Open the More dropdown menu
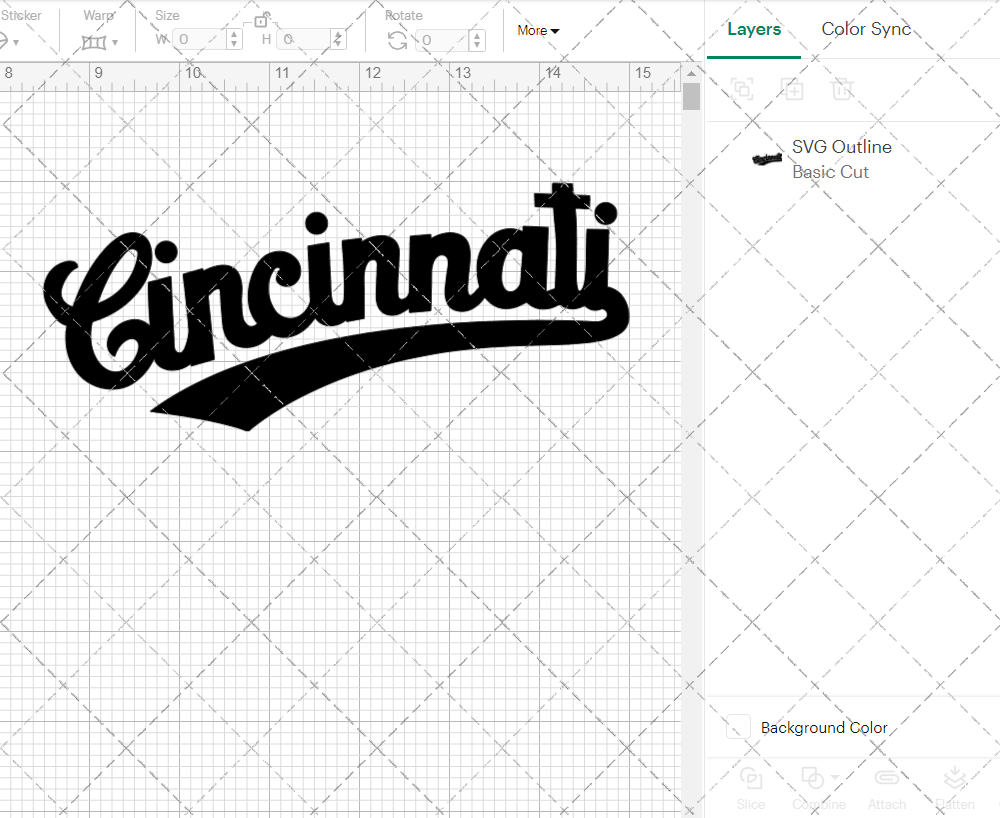Screen dimensions: 1000x818 (x=537, y=30)
